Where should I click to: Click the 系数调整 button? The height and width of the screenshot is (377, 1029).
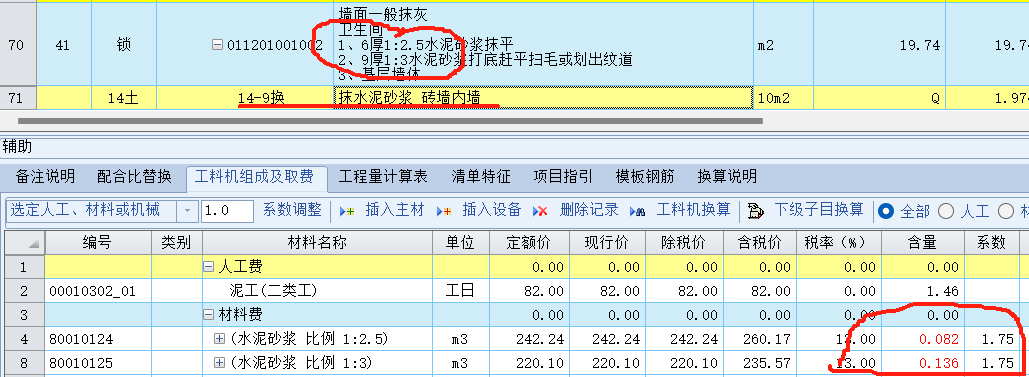coord(292,210)
